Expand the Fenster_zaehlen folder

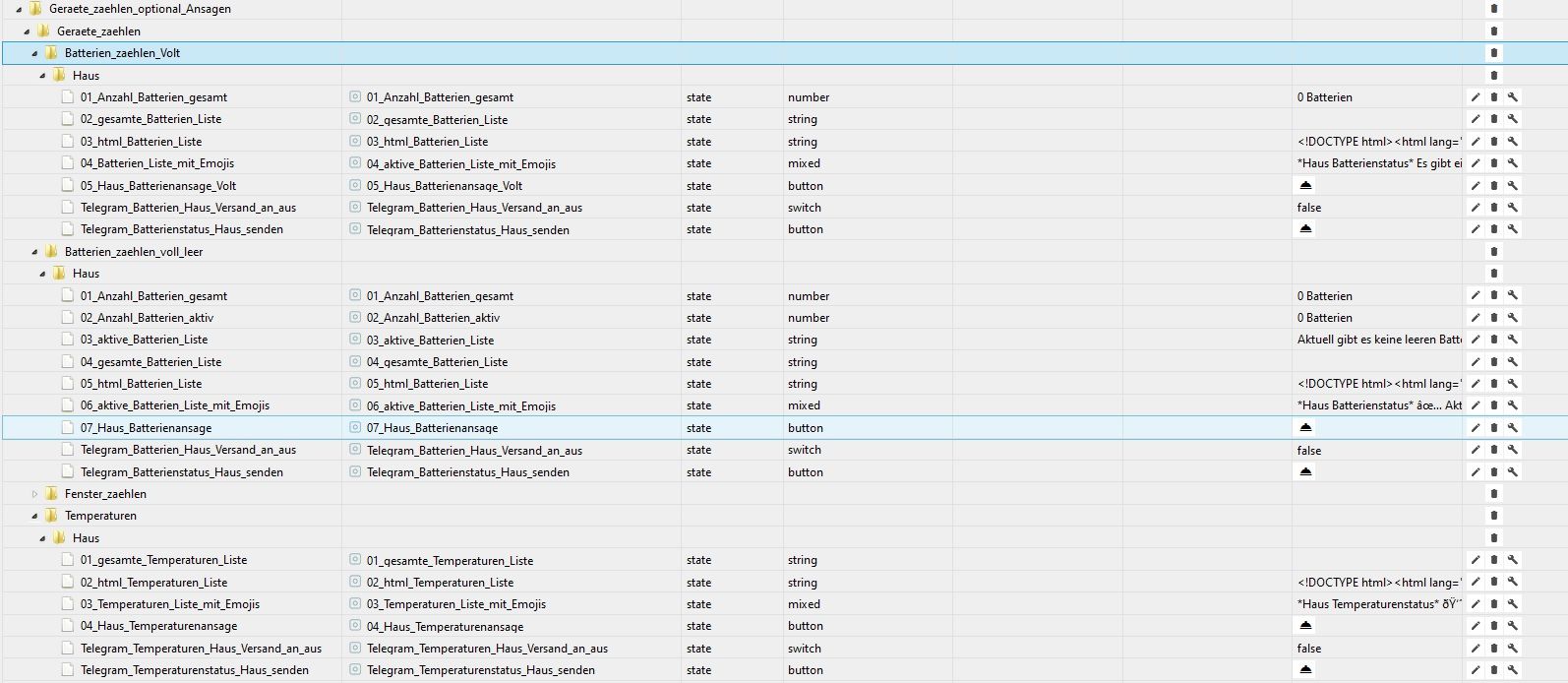(34, 494)
